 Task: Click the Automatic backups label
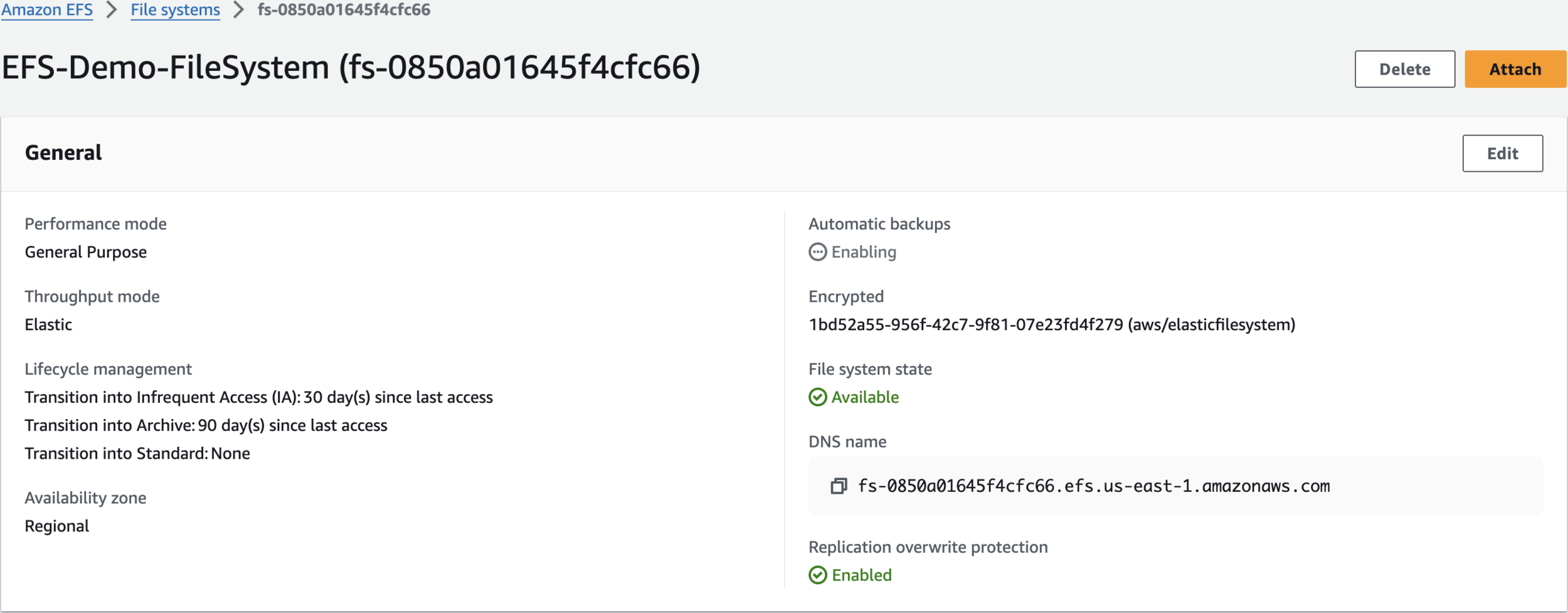879,224
